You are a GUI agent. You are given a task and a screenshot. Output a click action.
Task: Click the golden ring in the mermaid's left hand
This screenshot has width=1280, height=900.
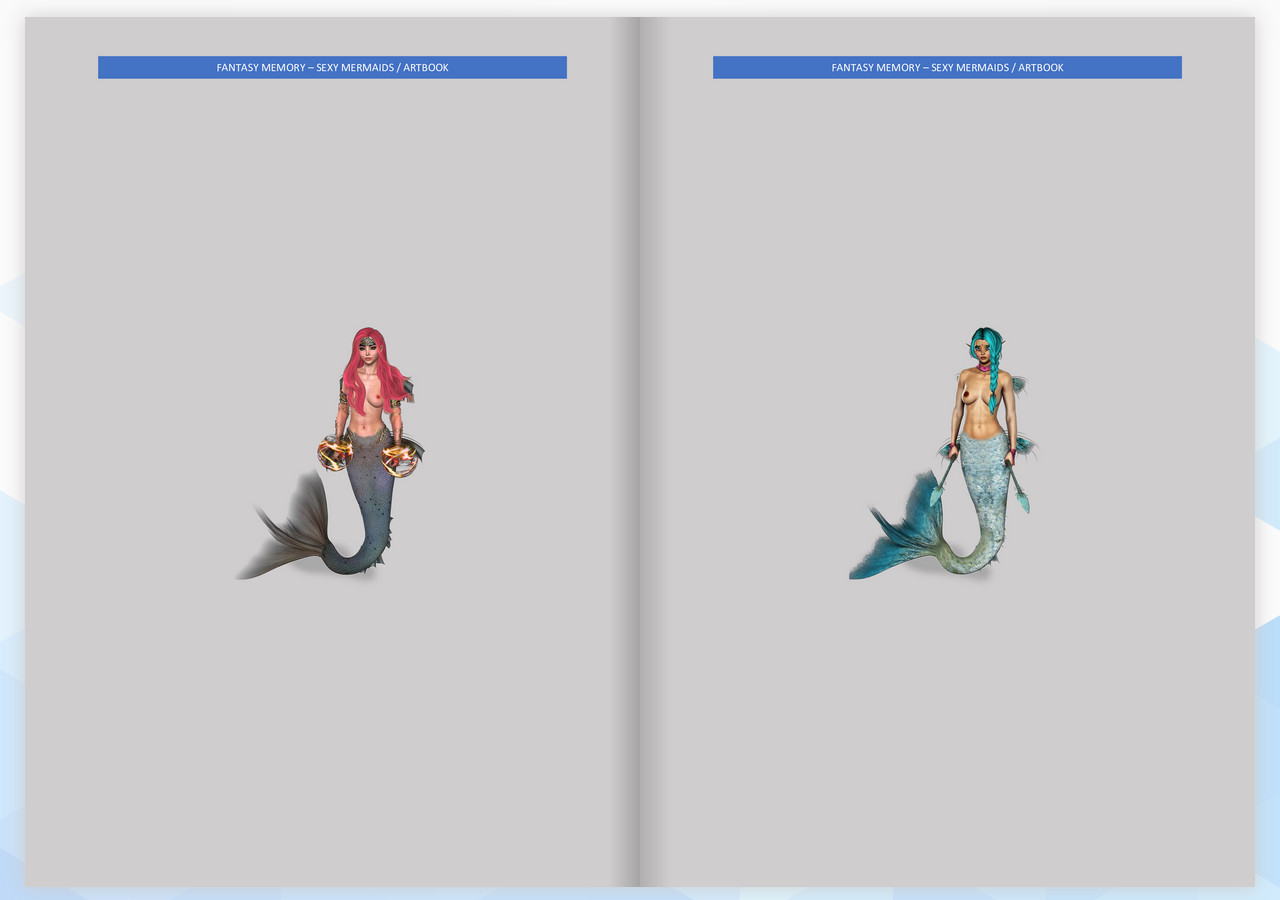(400, 455)
